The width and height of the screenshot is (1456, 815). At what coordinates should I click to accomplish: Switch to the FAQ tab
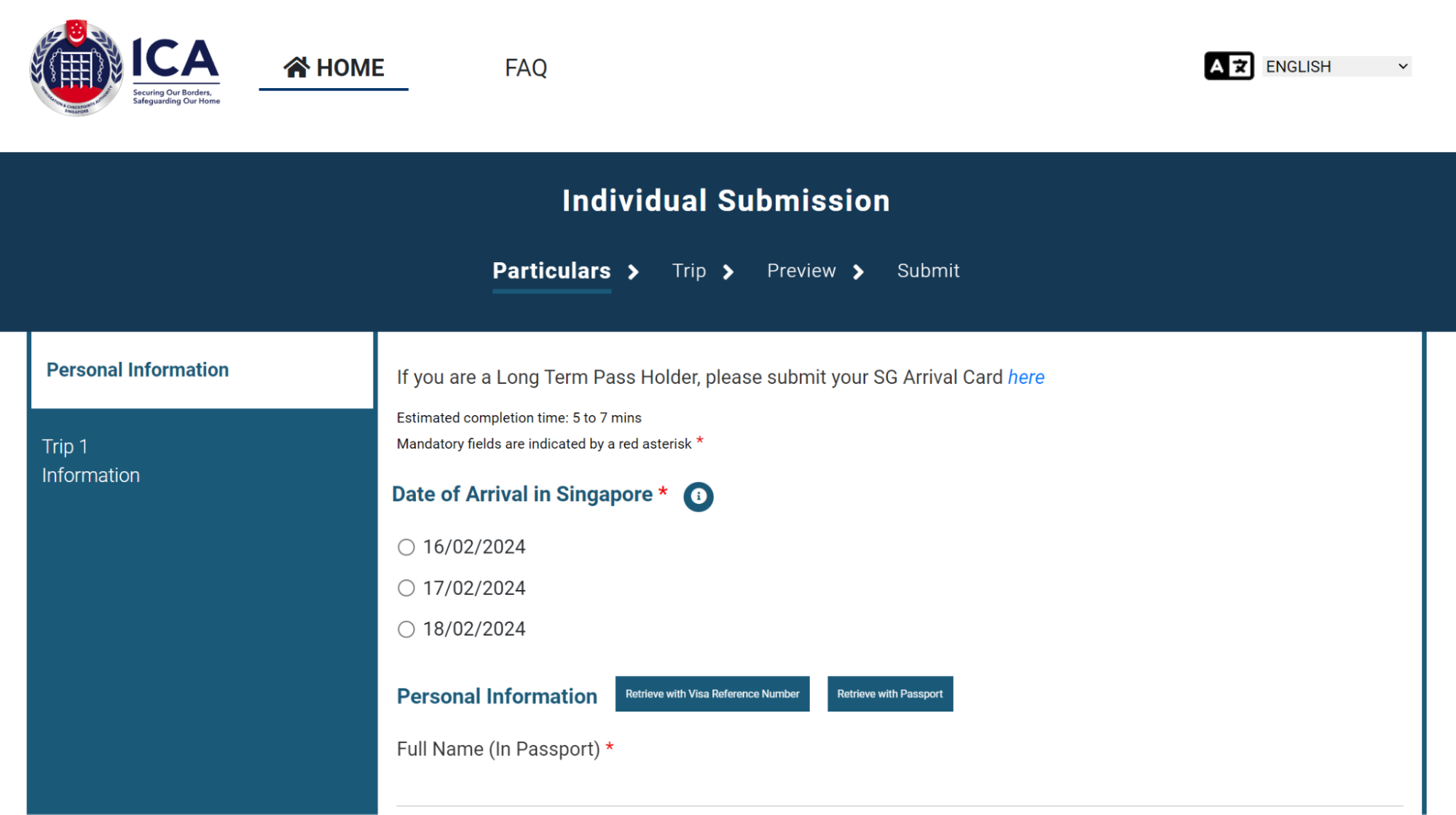[x=525, y=68]
